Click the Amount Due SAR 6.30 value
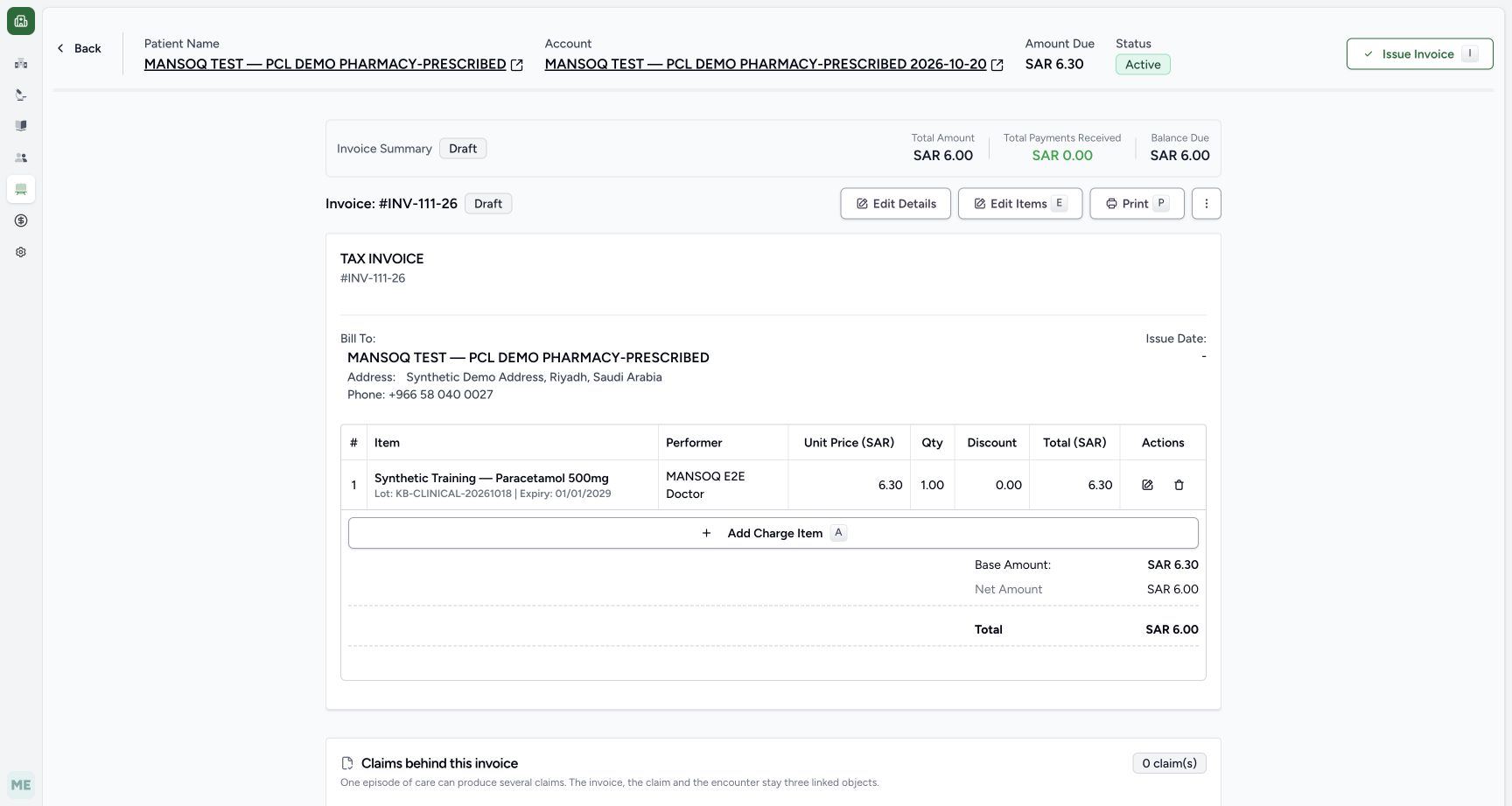This screenshot has height=806, width=1512. coord(1054,64)
